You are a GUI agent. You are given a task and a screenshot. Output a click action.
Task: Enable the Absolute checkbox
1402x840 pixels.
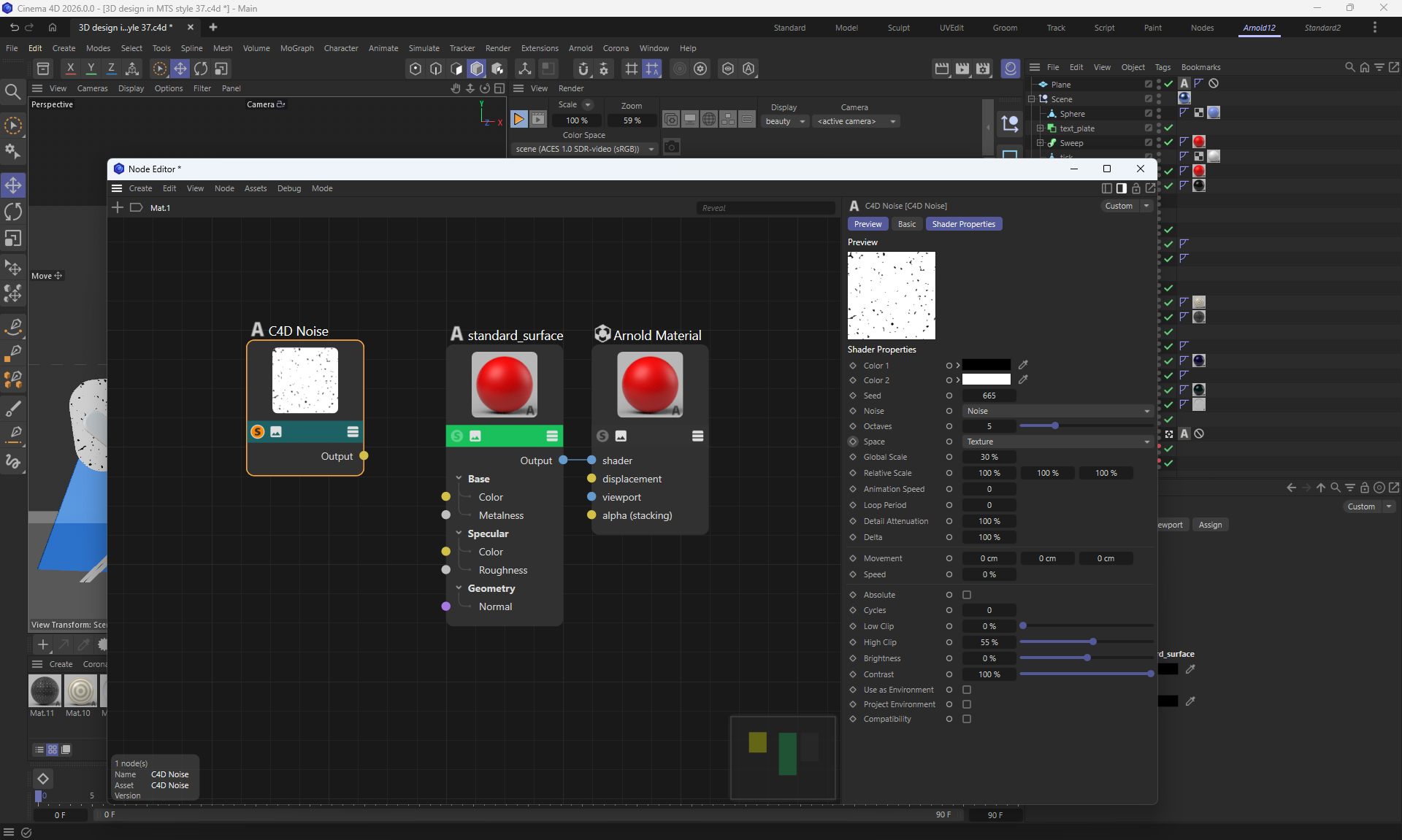coord(967,595)
